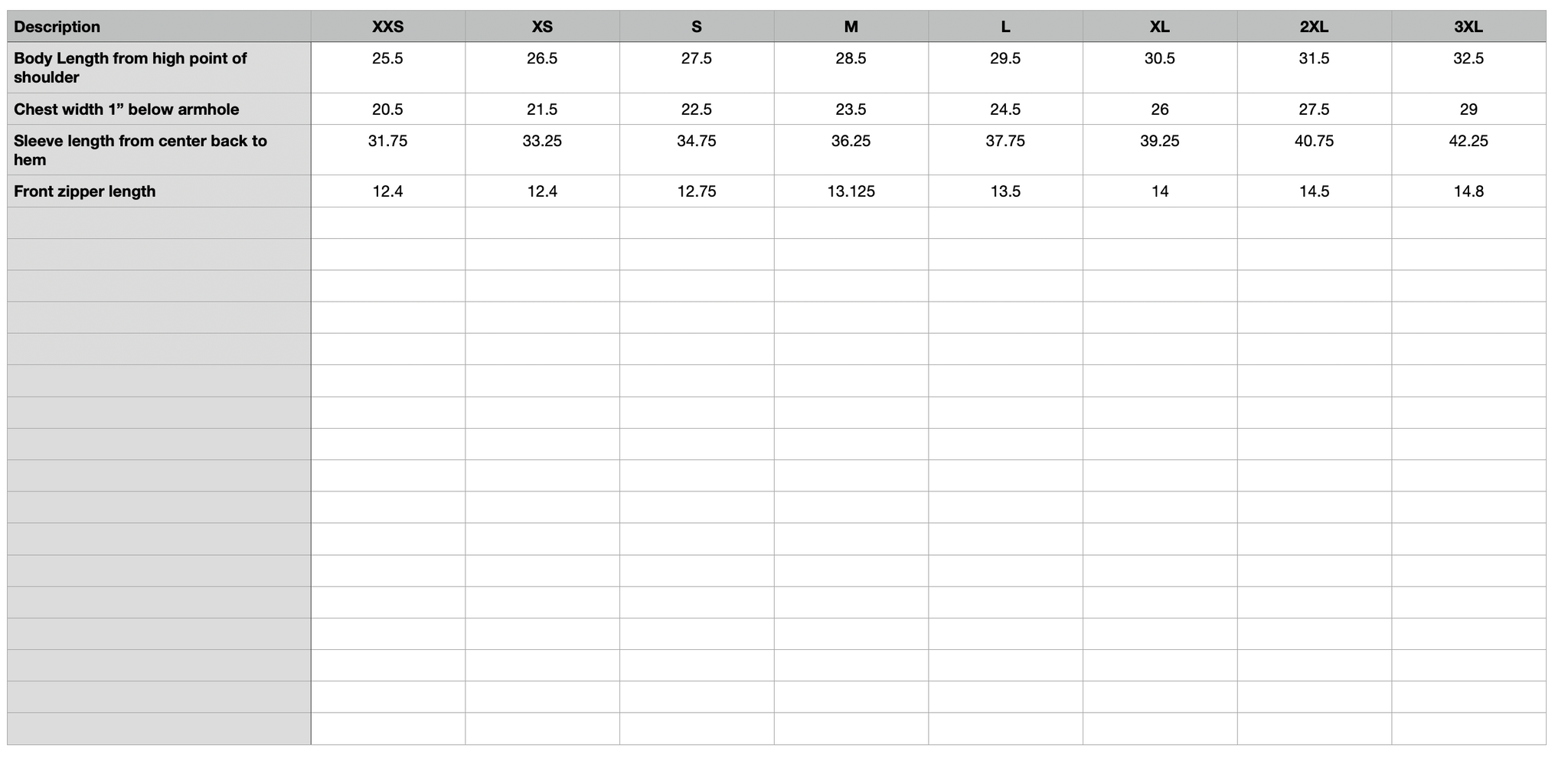Click the Front zipper length row label
The width and height of the screenshot is (1568, 764).
pos(84,191)
